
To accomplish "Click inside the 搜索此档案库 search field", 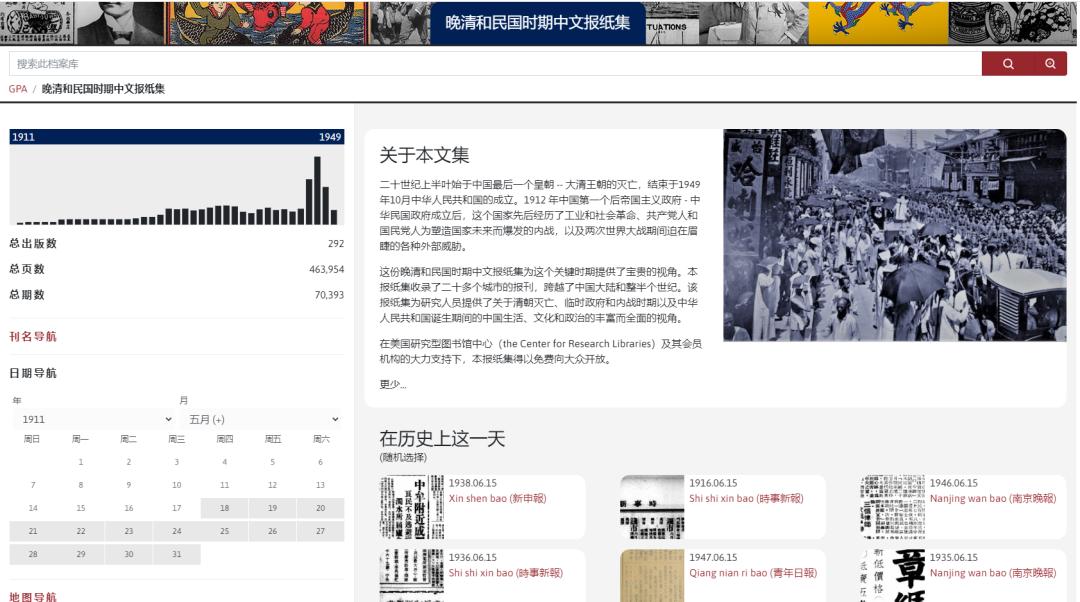I will coord(400,63).
